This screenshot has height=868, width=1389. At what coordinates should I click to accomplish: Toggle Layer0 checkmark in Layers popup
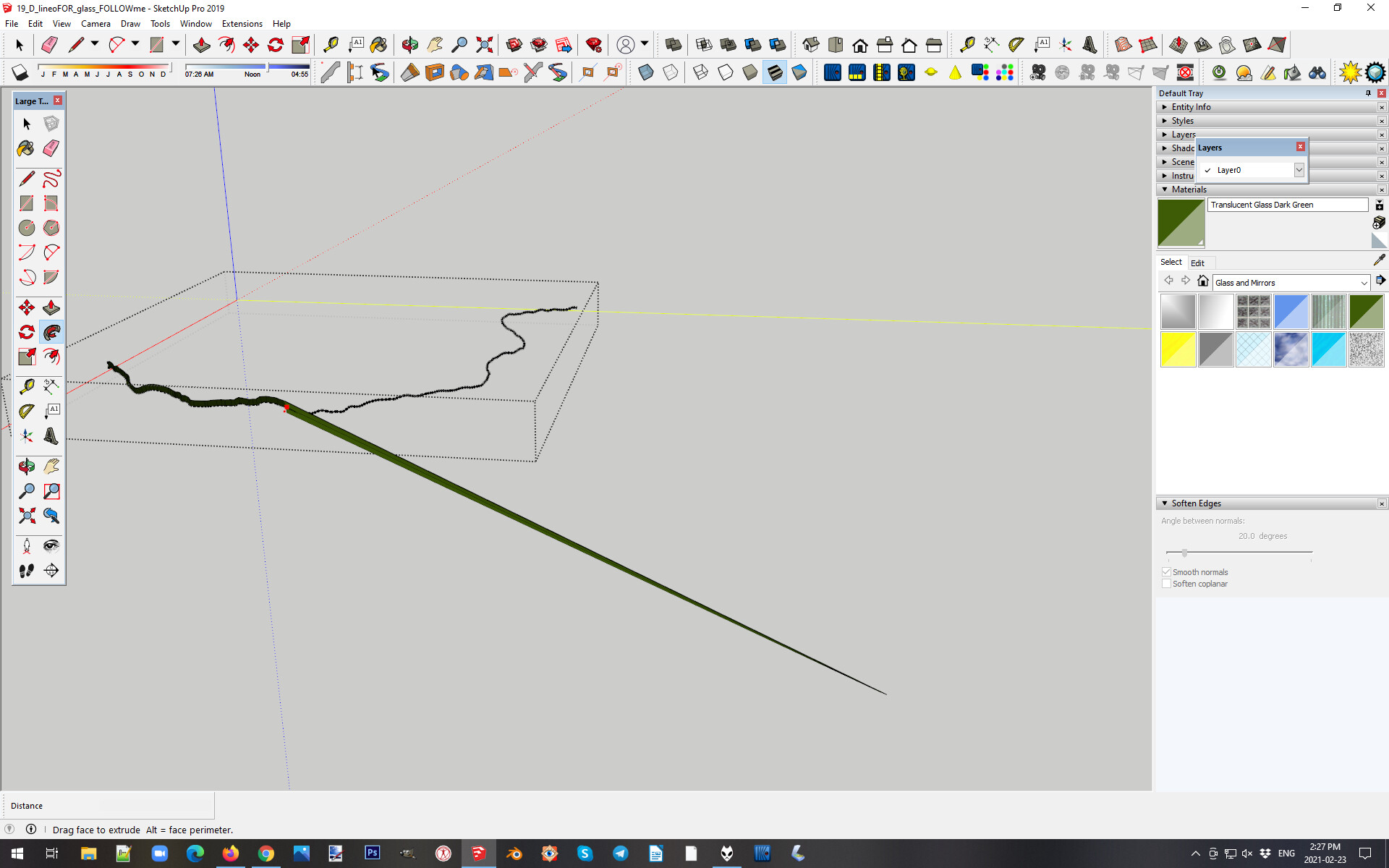tap(1207, 170)
